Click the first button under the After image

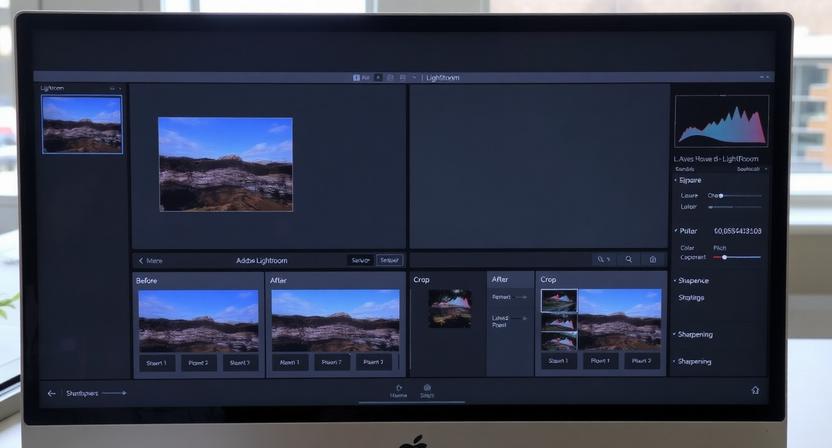(x=290, y=362)
